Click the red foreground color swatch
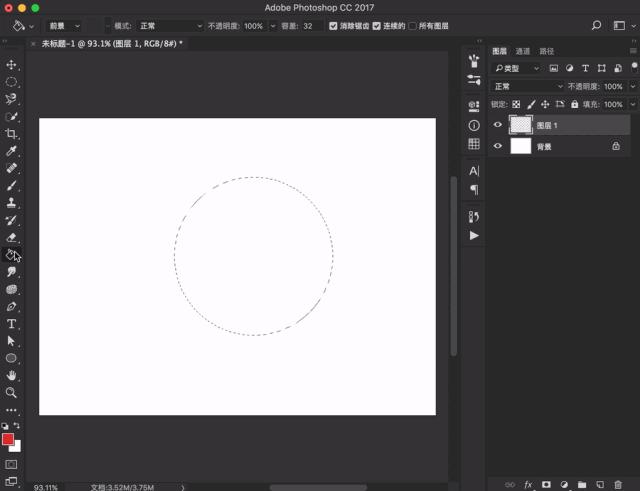This screenshot has height=491, width=640. [x=8, y=439]
